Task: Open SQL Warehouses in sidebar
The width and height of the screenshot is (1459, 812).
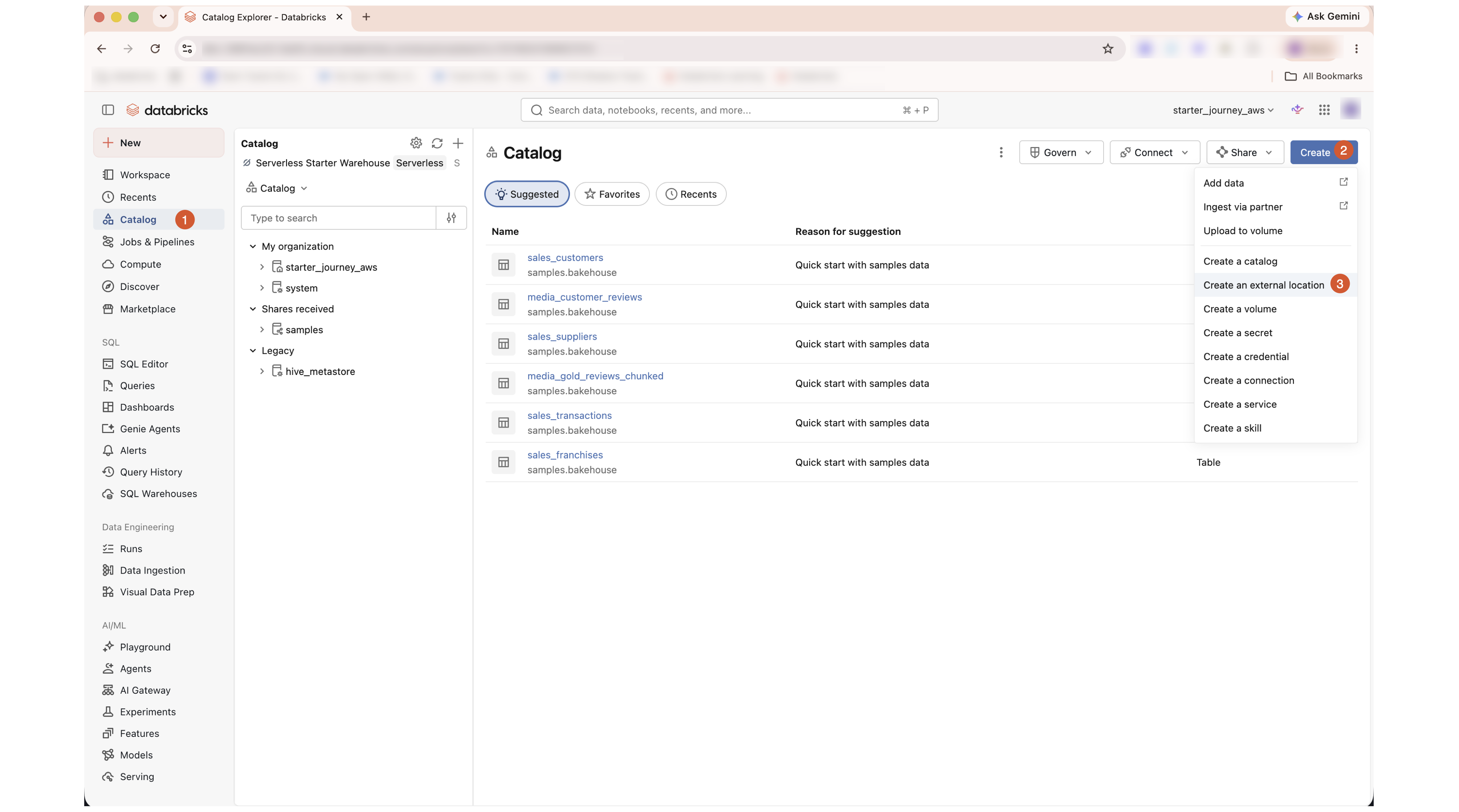Action: (159, 493)
